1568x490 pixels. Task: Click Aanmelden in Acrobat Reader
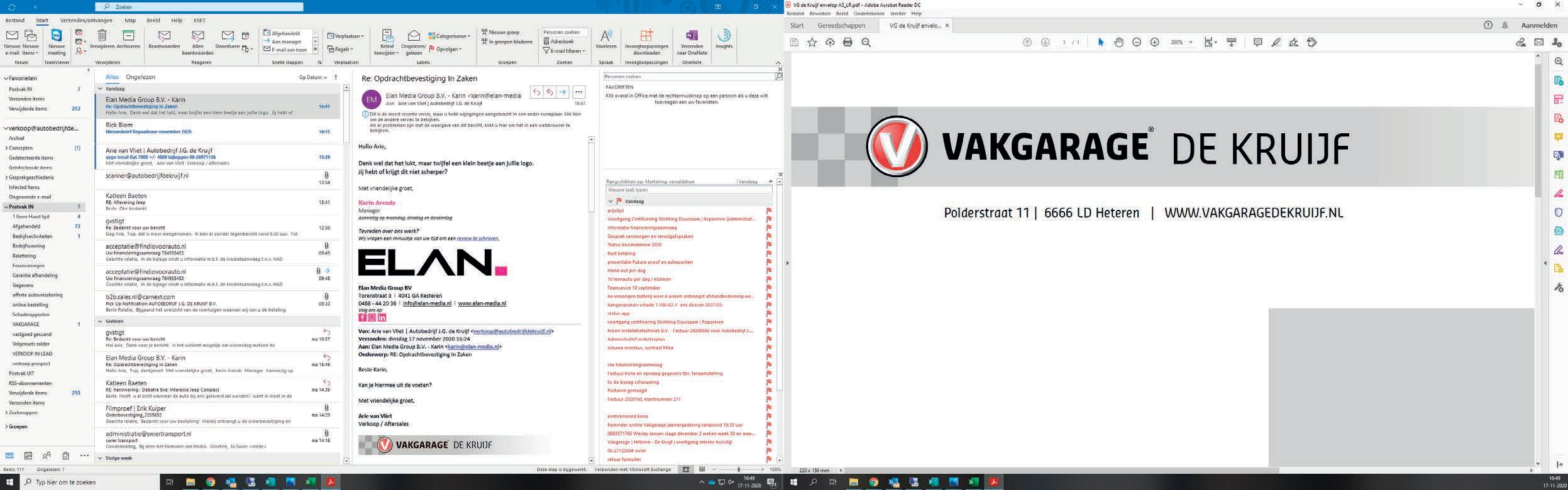1539,26
